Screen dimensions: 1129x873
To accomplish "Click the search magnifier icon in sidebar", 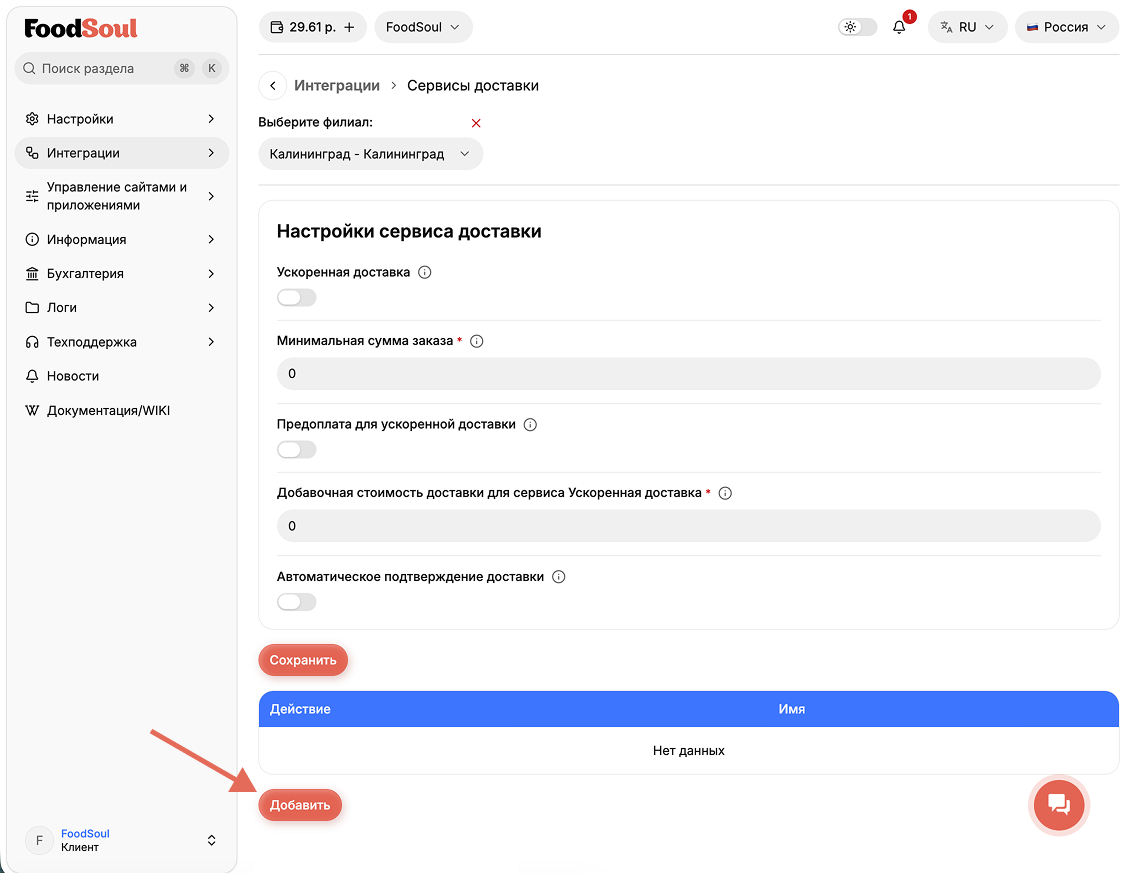I will point(30,68).
